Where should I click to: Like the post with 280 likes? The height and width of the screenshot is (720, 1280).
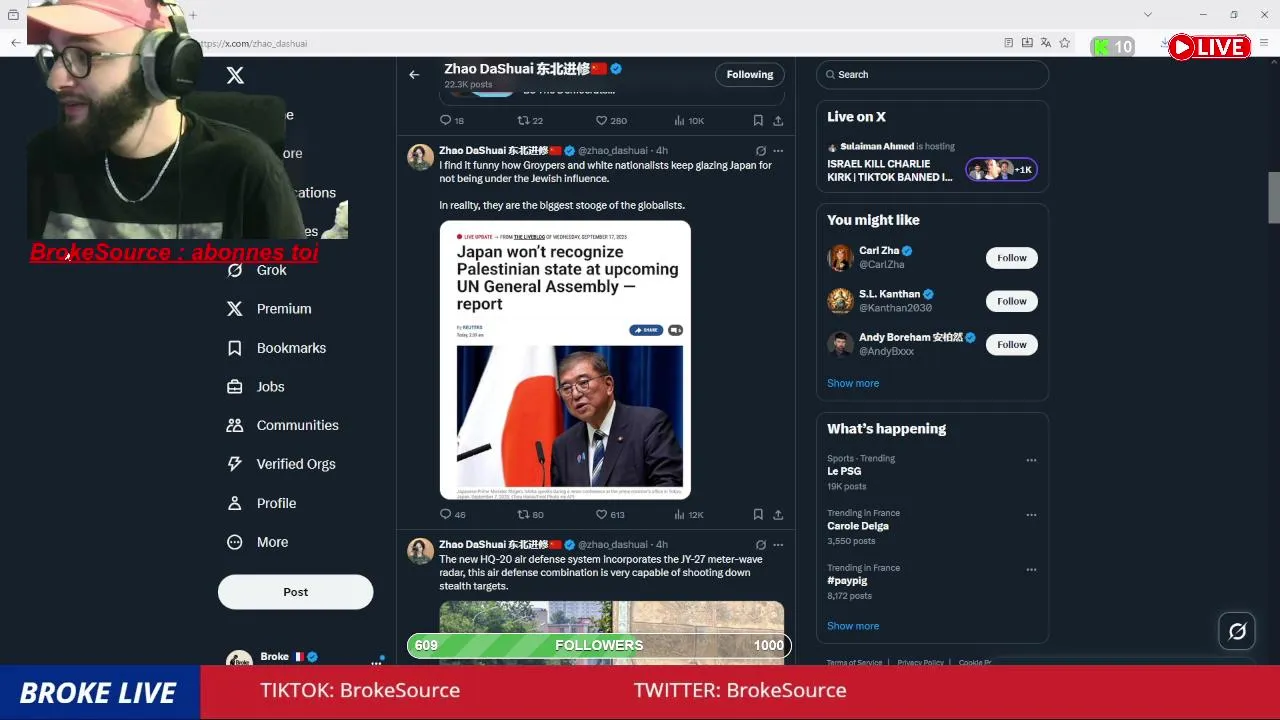602,120
